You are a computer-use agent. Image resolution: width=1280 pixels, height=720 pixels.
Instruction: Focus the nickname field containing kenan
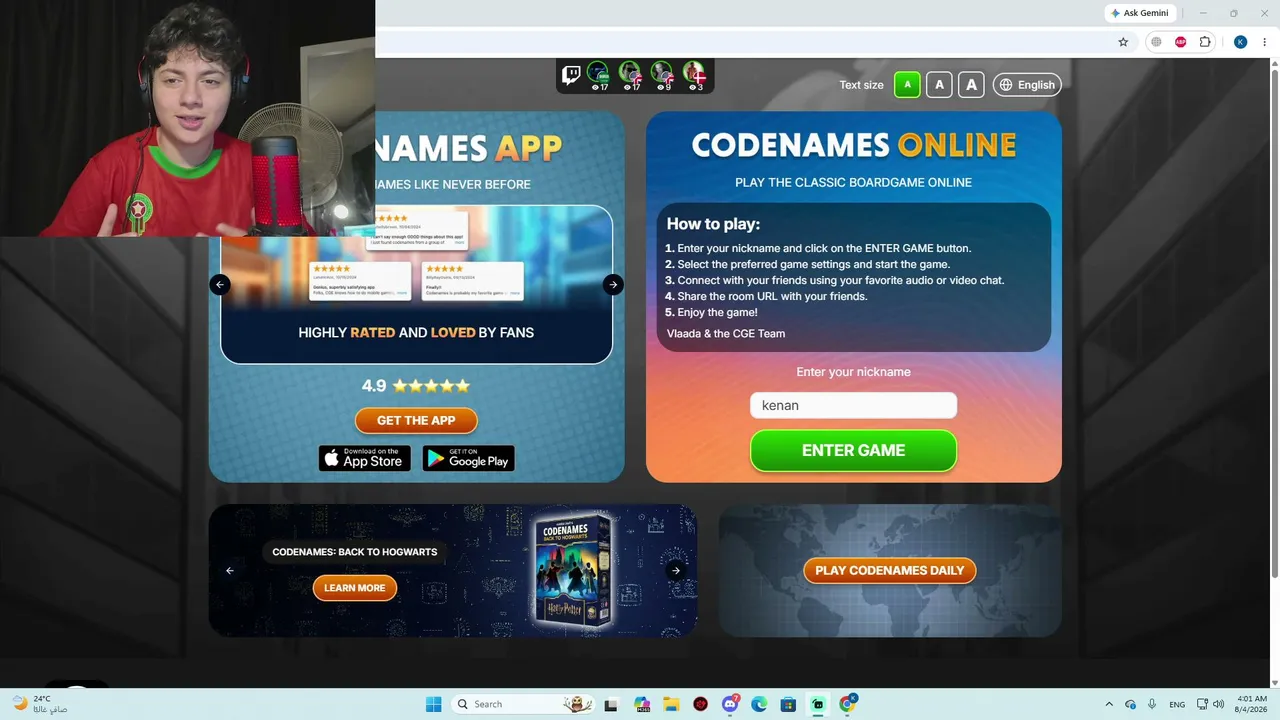[x=853, y=405]
